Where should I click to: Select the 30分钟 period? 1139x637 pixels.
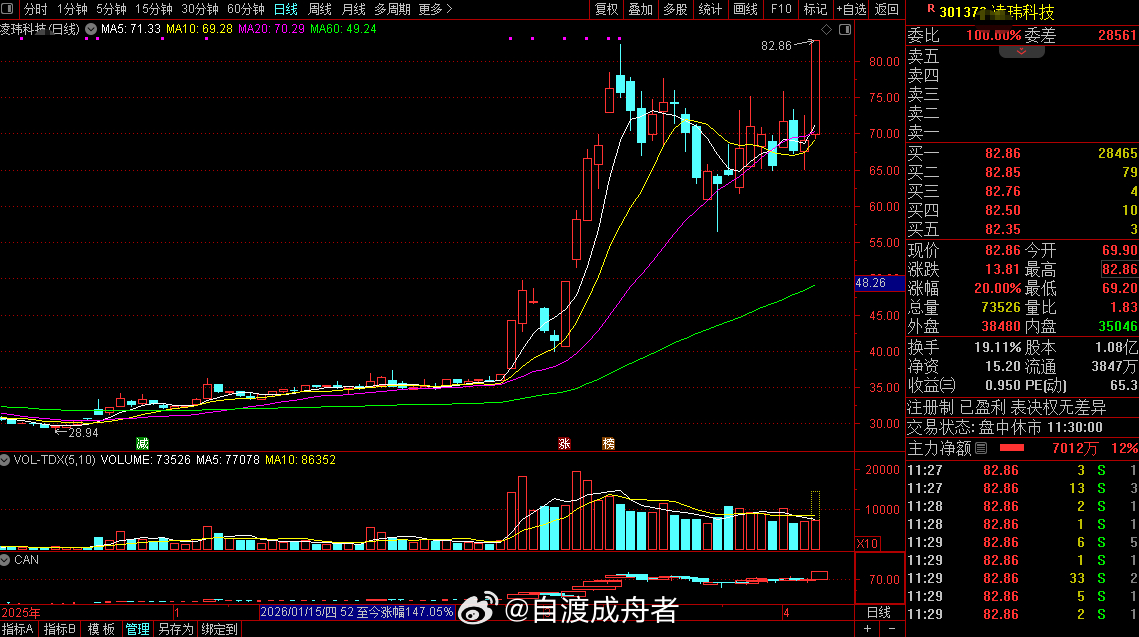pyautogui.click(x=200, y=9)
